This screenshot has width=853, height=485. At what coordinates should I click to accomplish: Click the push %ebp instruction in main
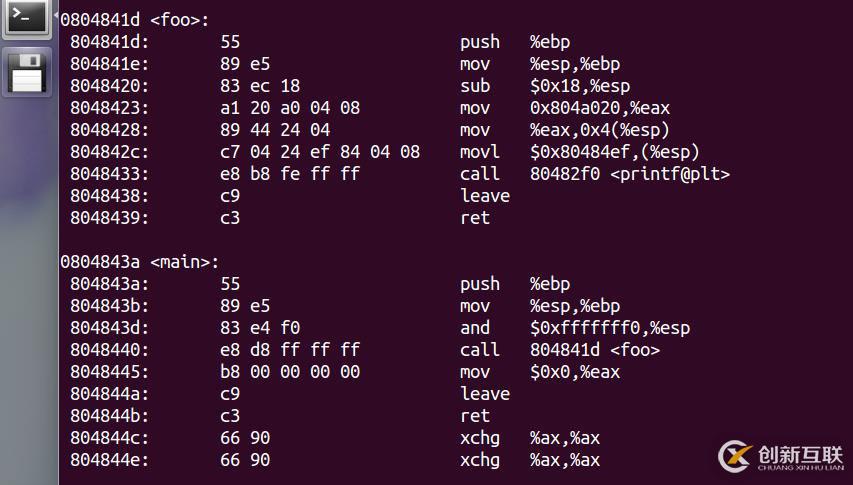pos(515,284)
